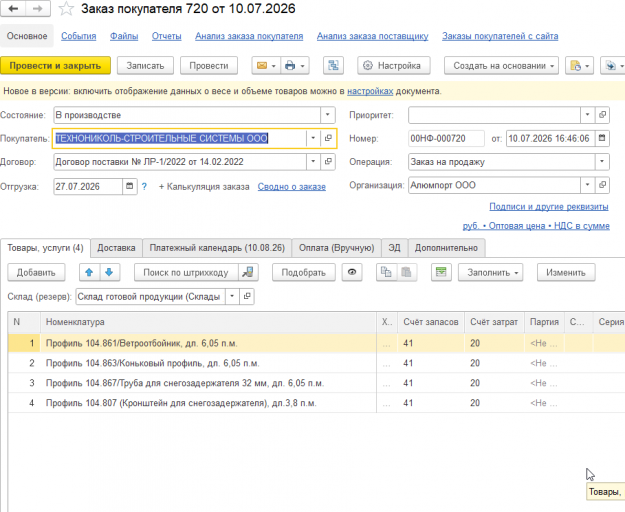Open Операция dropdown arrow
The width and height of the screenshot is (625, 512).
[x=602, y=162]
